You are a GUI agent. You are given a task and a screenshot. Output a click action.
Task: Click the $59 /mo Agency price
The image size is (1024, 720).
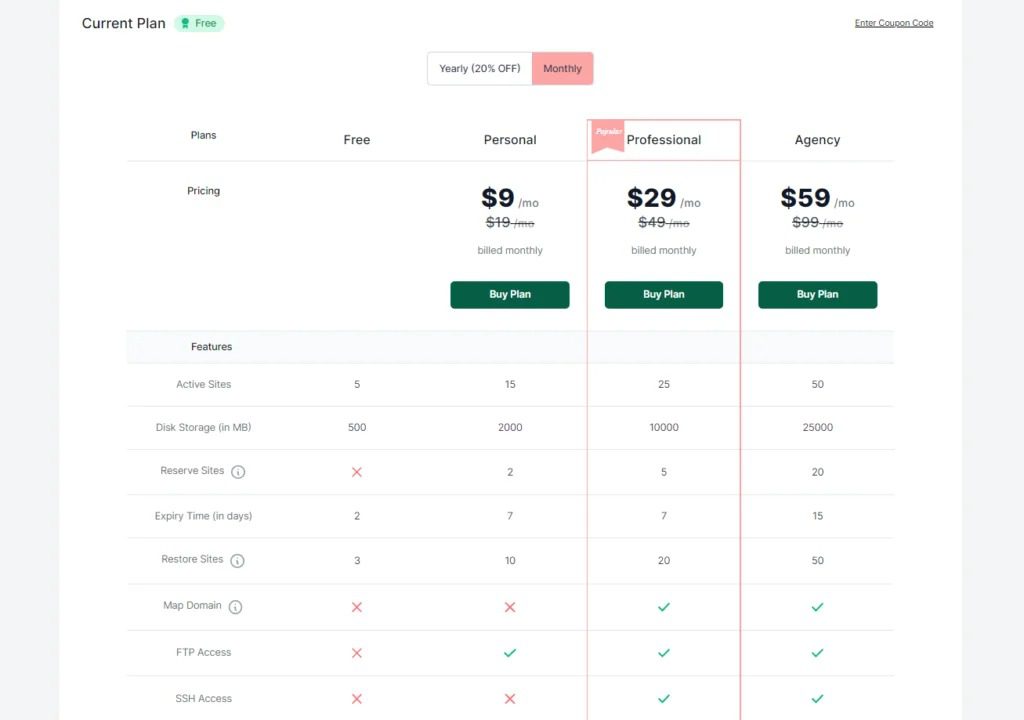coord(817,198)
